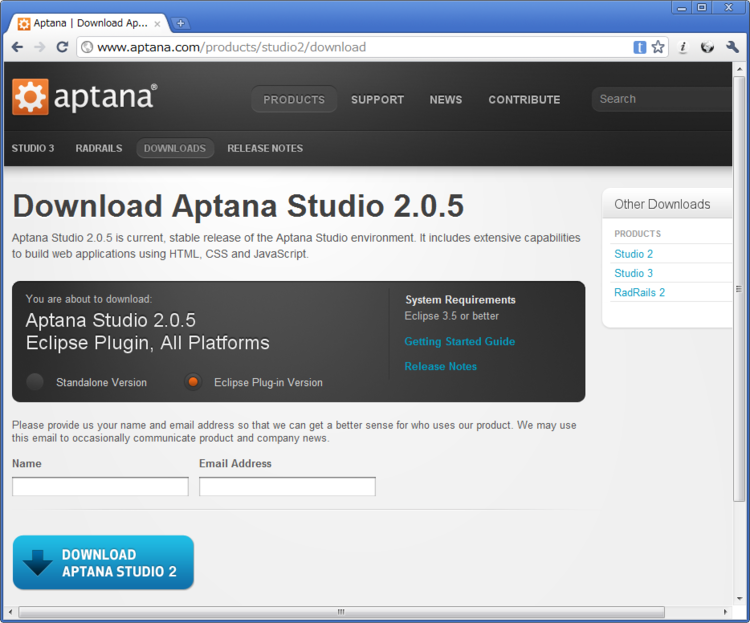Click the vertical scrollbar down arrow
The image size is (750, 623).
pos(739,599)
